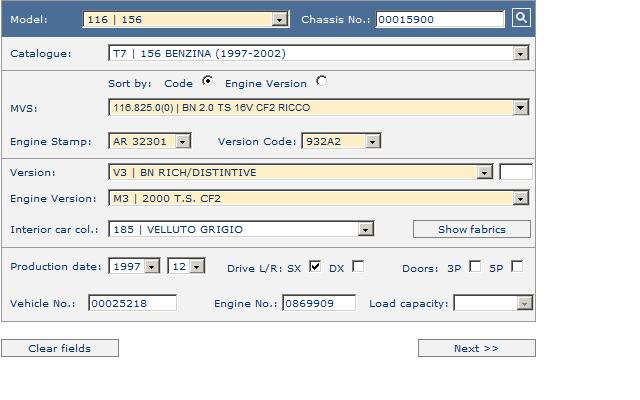
Task: Open the production year dropdown
Action: pos(151,267)
